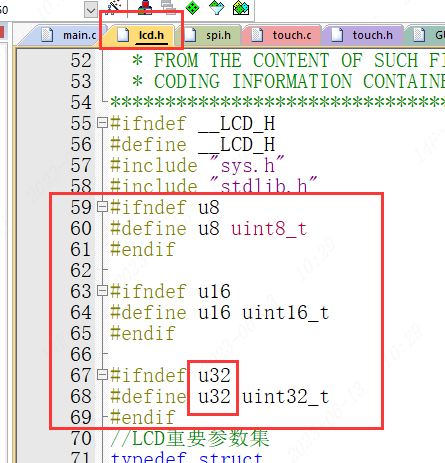Collapse the #ifndef u8 fold at line 59
This screenshot has height=463, width=445.
tap(102, 207)
